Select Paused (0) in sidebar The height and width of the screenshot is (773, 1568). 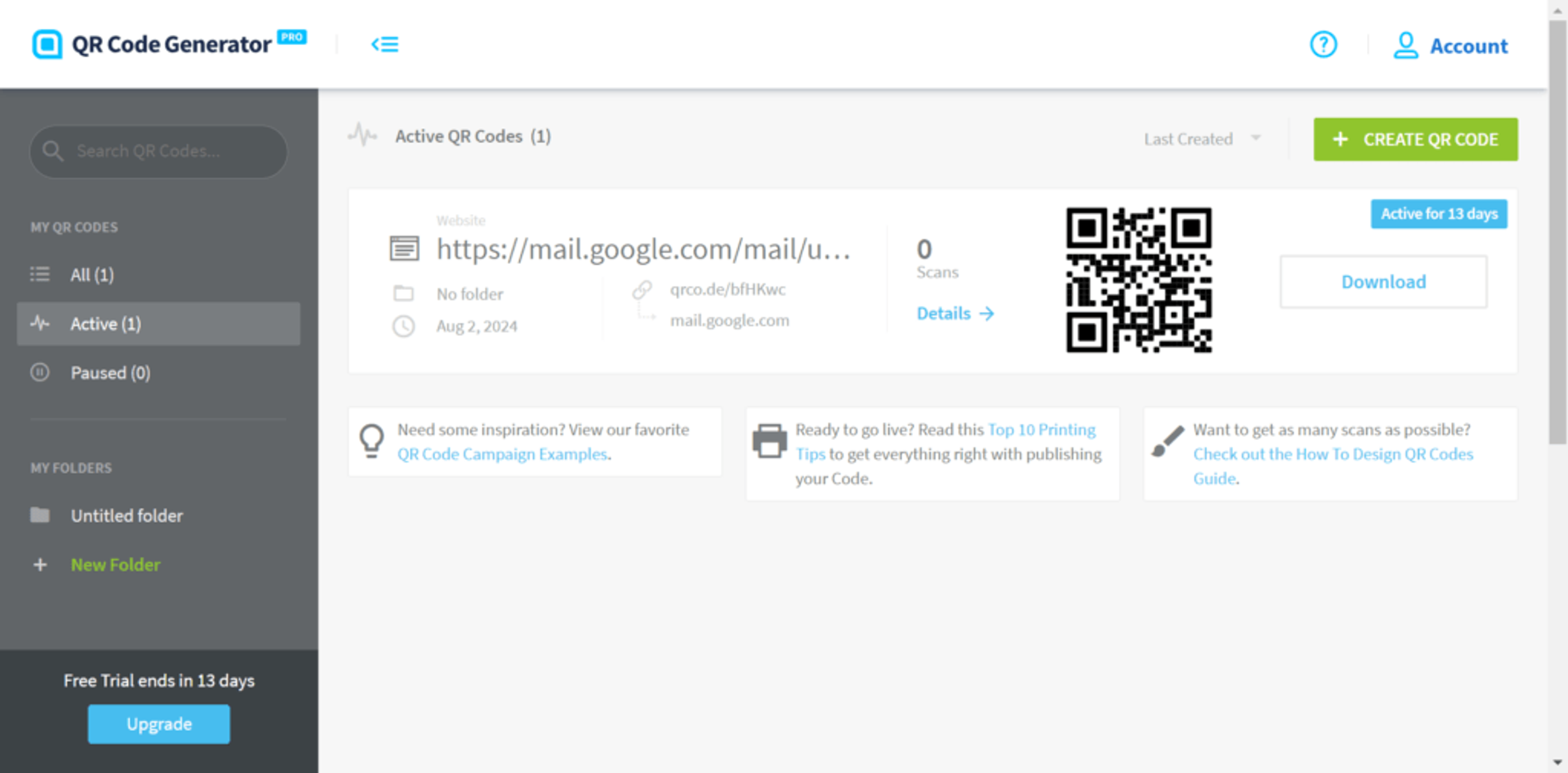[x=158, y=373]
